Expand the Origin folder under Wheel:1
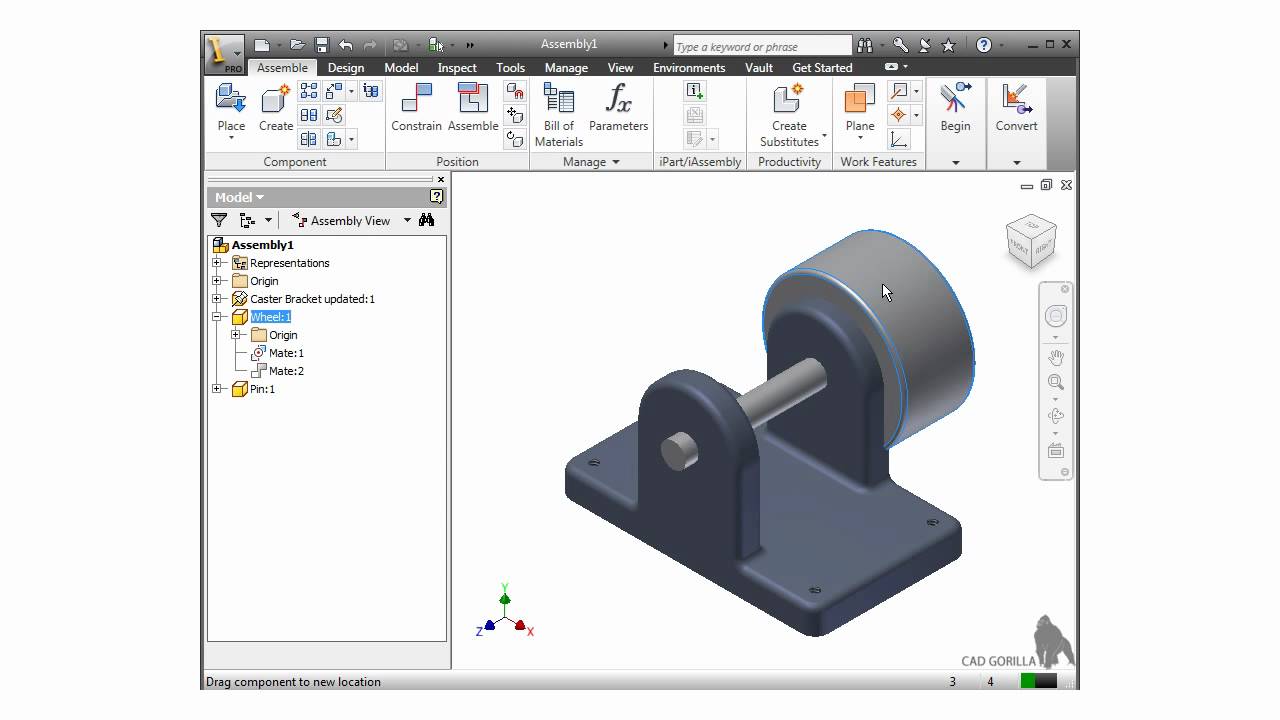The image size is (1280, 720). click(236, 335)
